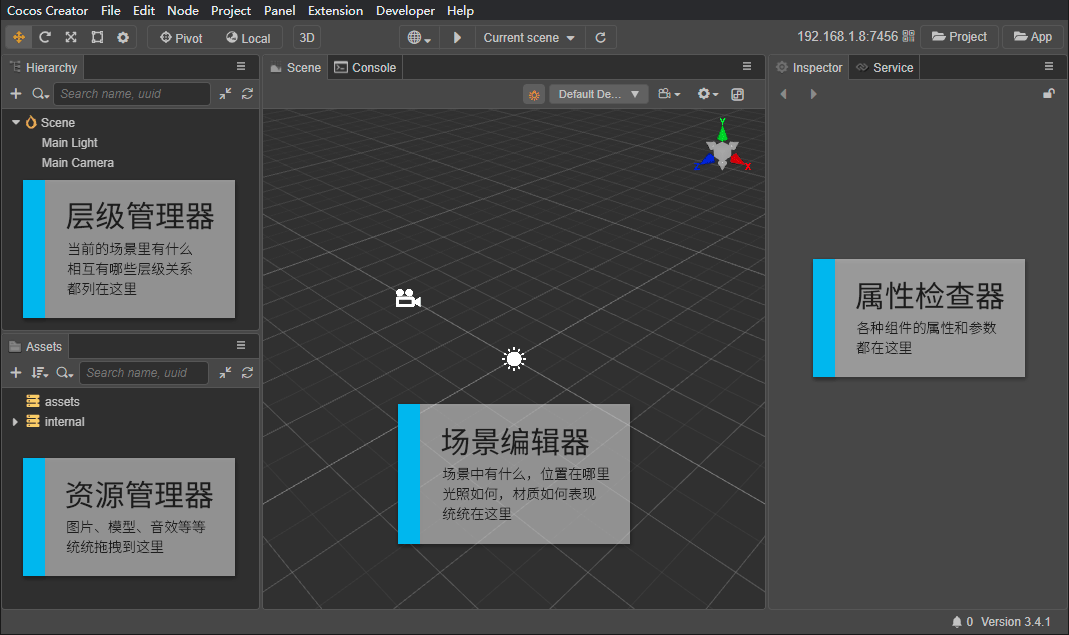Select the Scene root node
This screenshot has height=635, width=1069.
57,123
